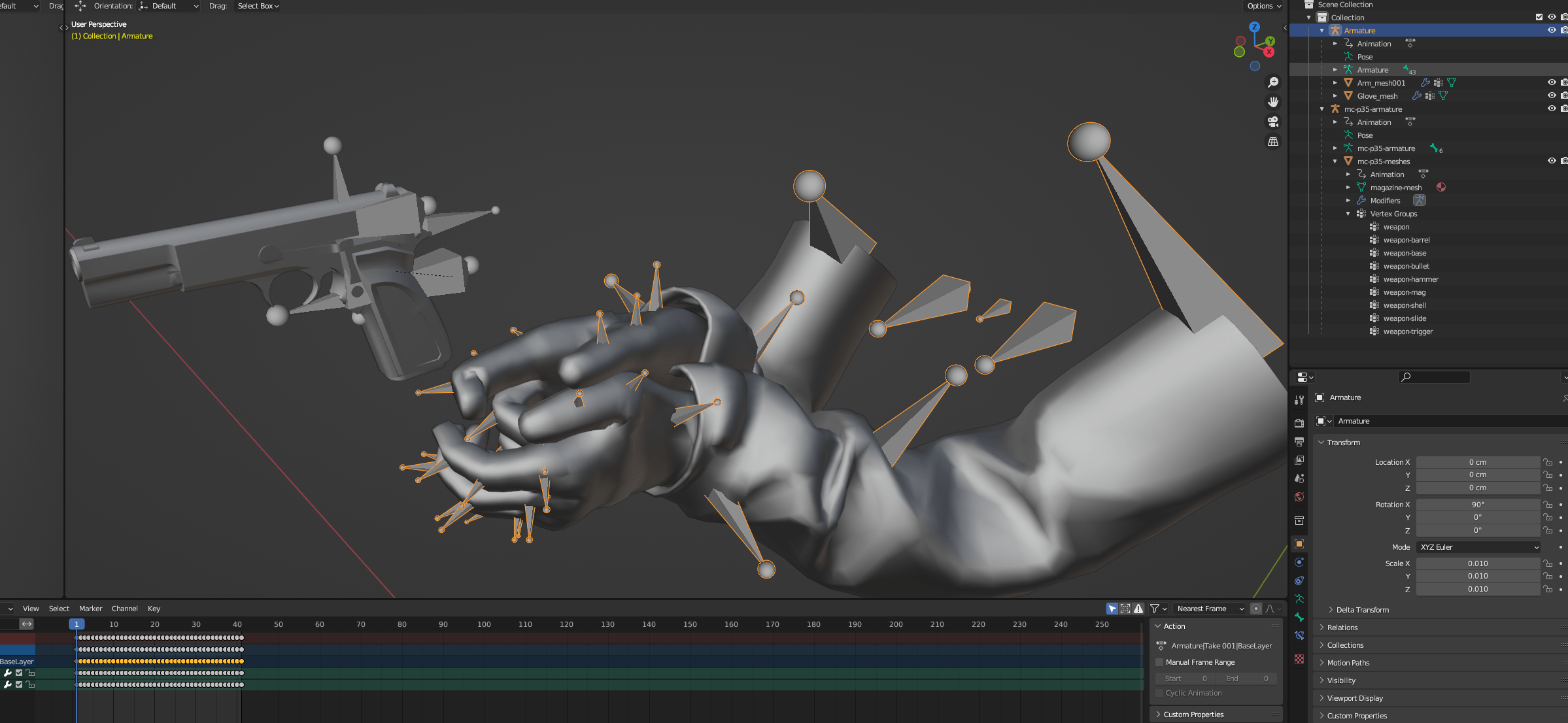Check the Manual Frame Range checkbox
1568x723 pixels.
click(x=1159, y=662)
